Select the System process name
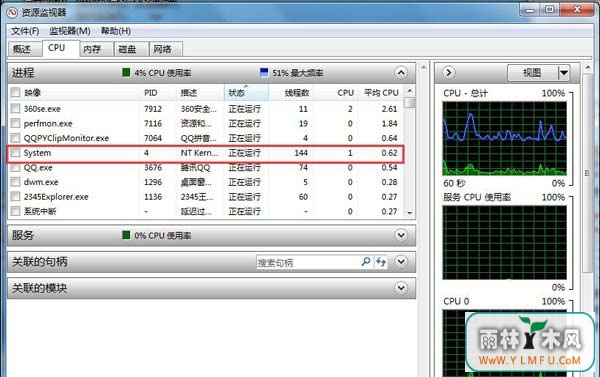This screenshot has width=600, height=377. 37,153
